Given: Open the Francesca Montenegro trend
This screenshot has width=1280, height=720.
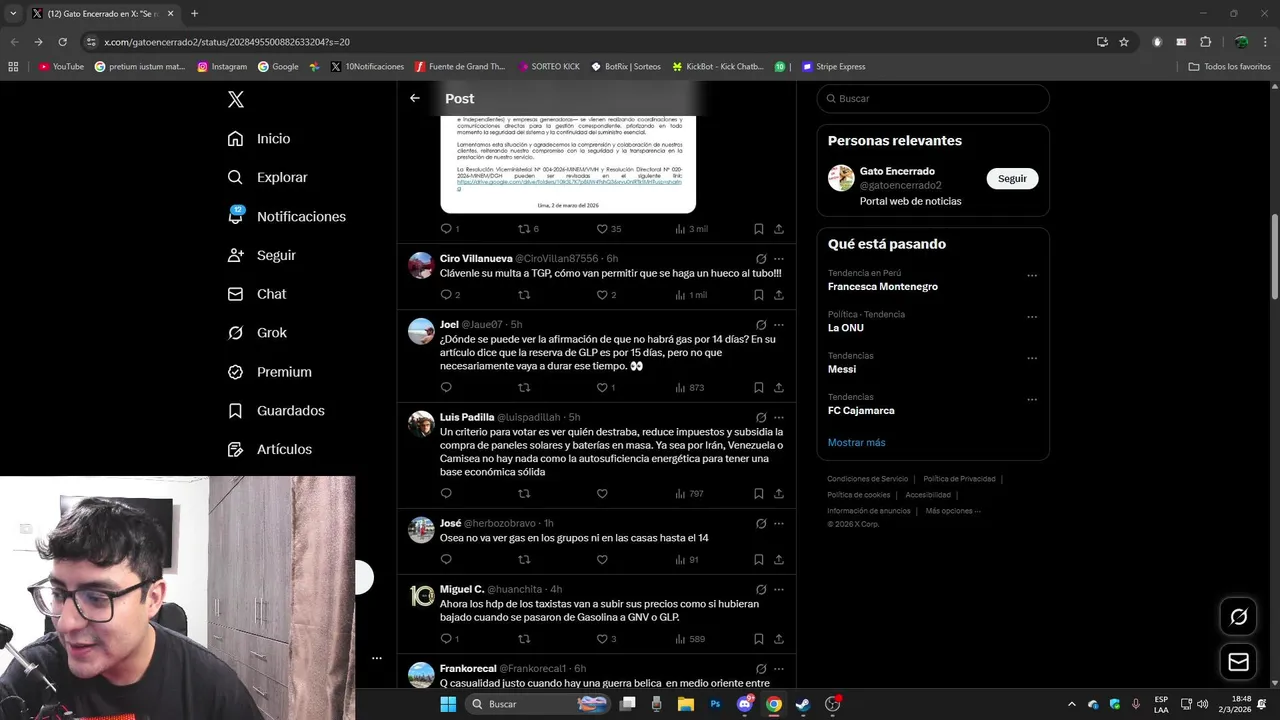Looking at the screenshot, I should [x=883, y=286].
